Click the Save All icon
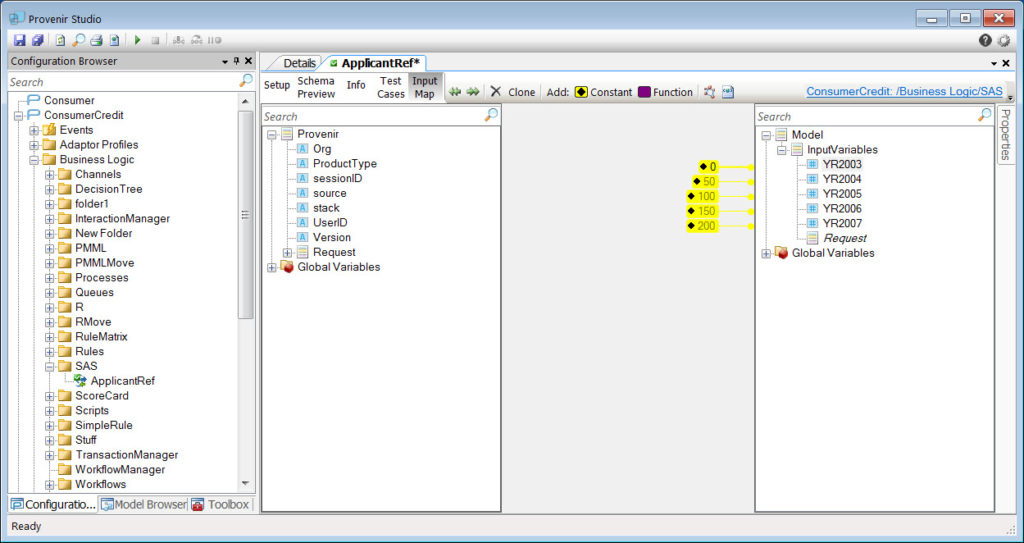This screenshot has width=1024, height=543. tap(37, 41)
